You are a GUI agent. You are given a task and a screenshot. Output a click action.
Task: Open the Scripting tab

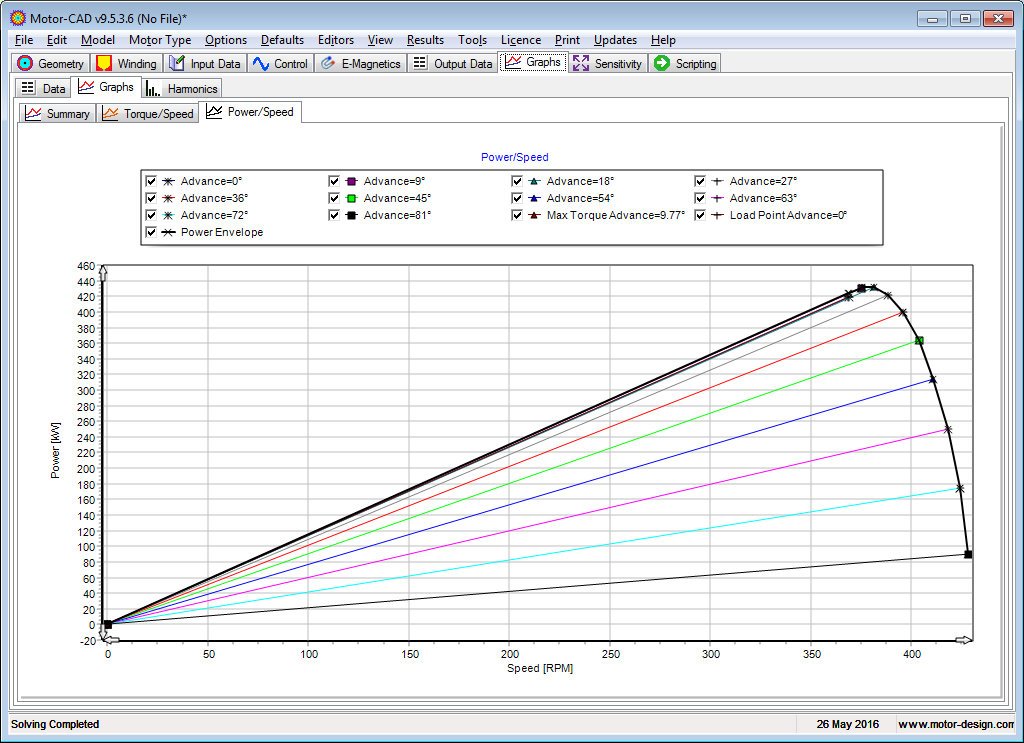[685, 63]
